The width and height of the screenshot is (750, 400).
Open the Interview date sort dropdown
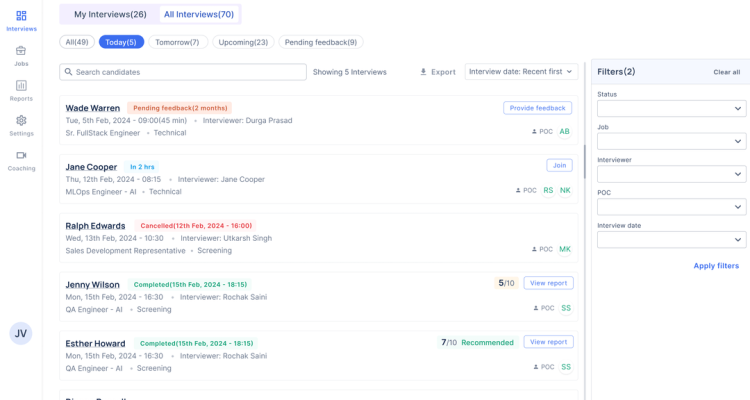(521, 72)
